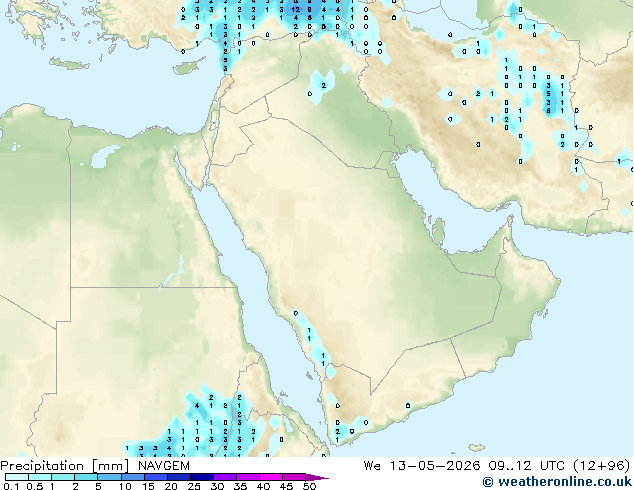
Task: Click the 45–50 mm legend color swatch
Action: tap(294, 477)
